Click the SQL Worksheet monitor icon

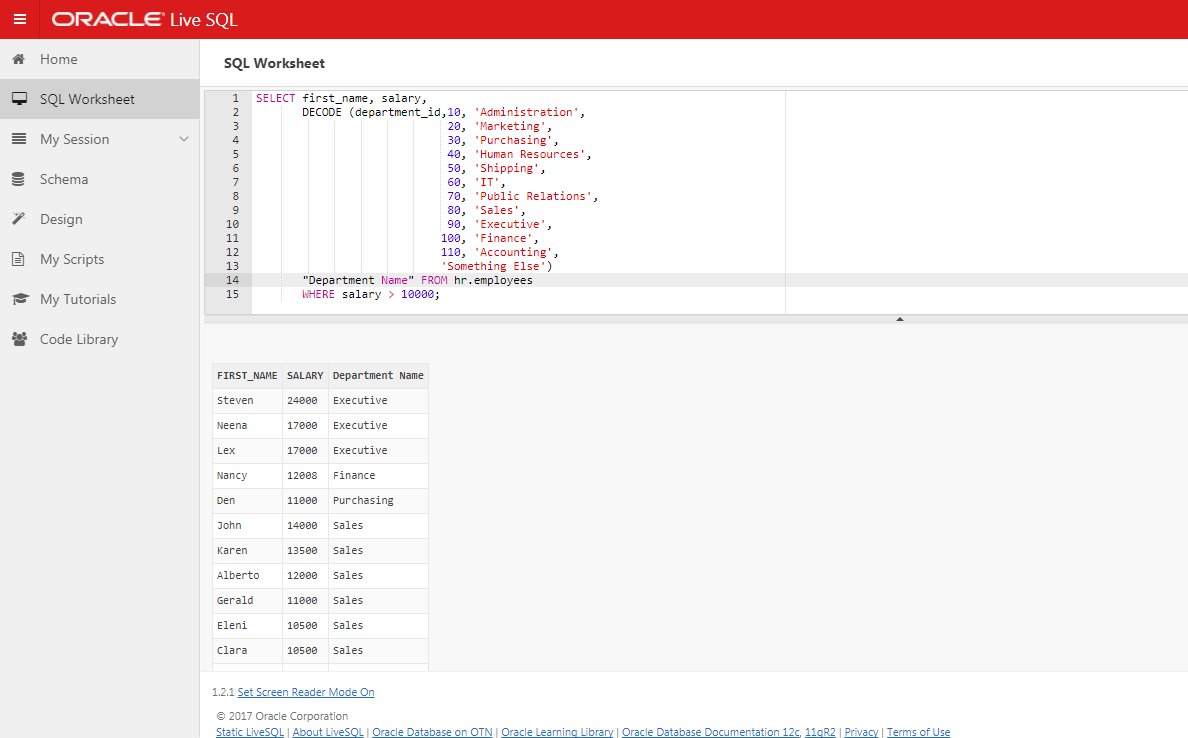19,99
